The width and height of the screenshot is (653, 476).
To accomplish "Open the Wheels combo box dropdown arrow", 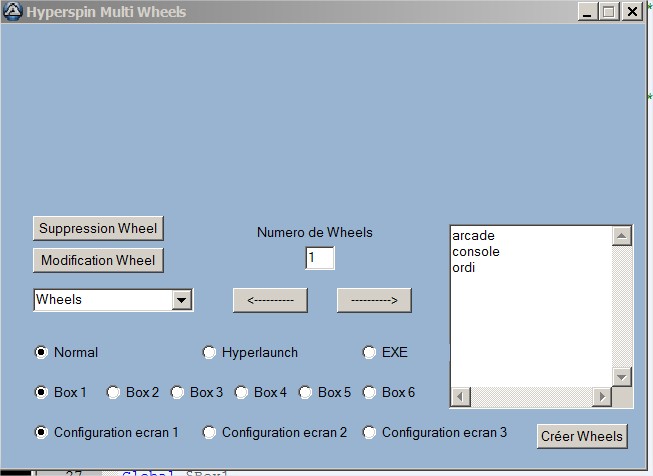I will [182, 300].
